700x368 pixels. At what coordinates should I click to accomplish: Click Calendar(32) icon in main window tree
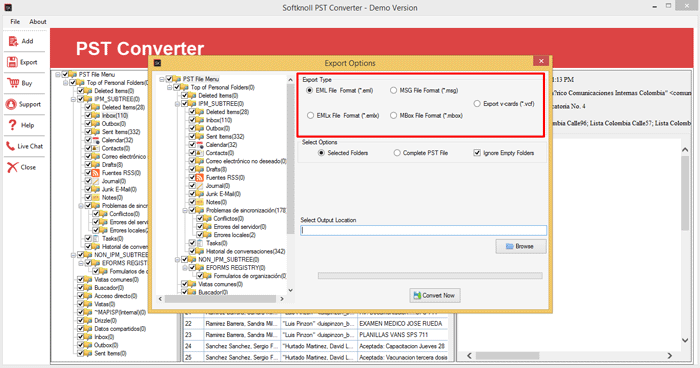(96, 140)
